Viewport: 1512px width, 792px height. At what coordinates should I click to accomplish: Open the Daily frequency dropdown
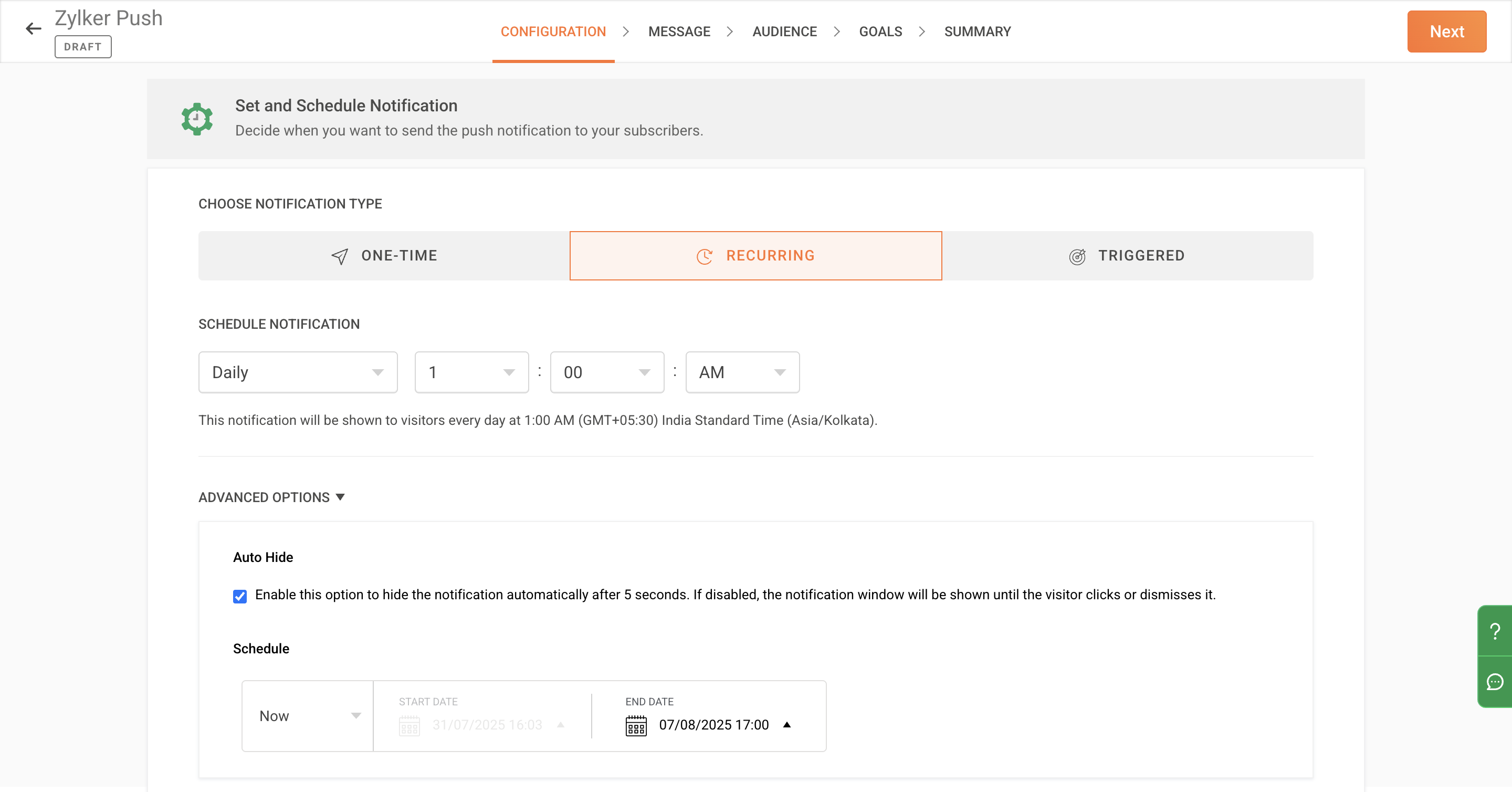pos(298,372)
